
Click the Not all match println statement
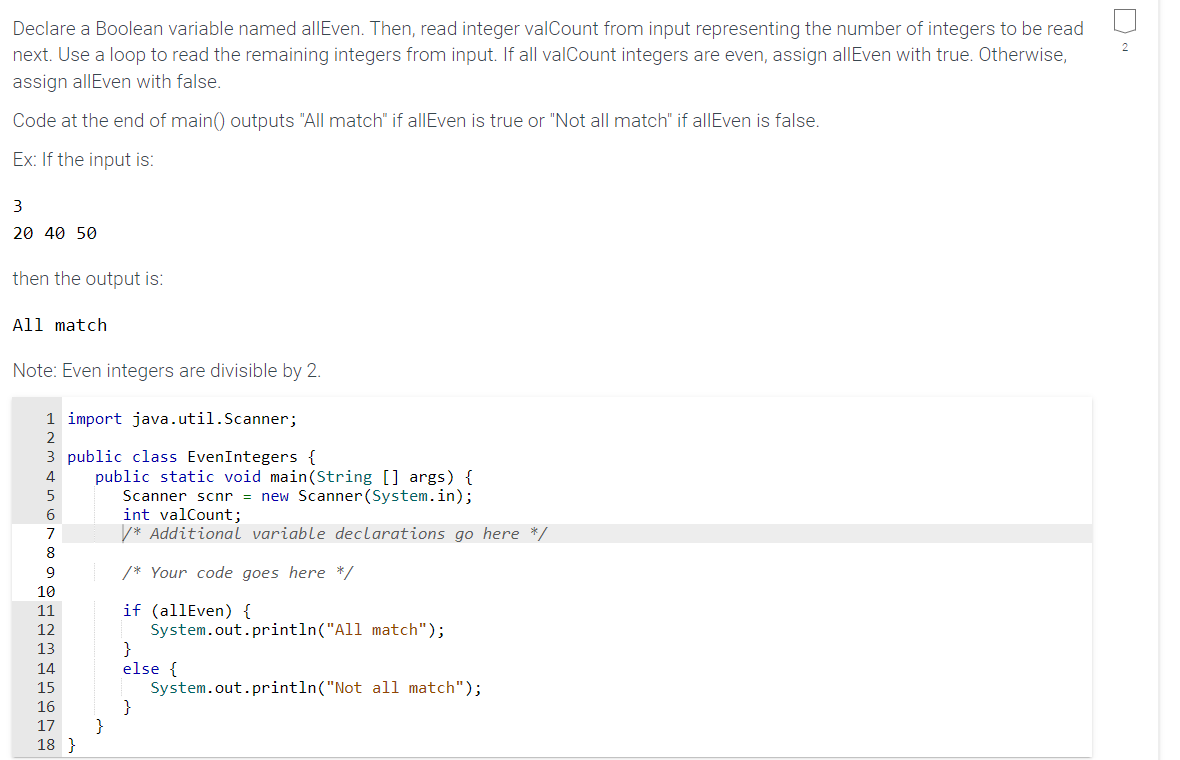(315, 687)
